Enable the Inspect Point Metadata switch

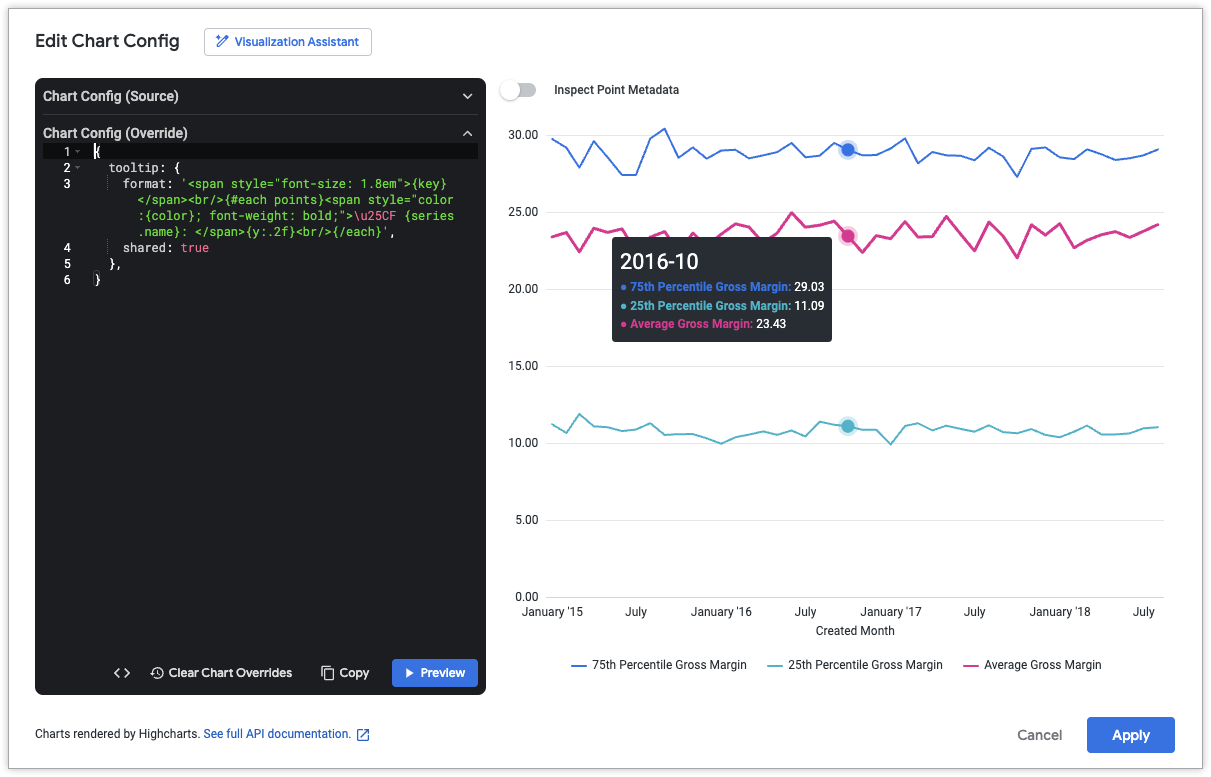[x=512, y=90]
